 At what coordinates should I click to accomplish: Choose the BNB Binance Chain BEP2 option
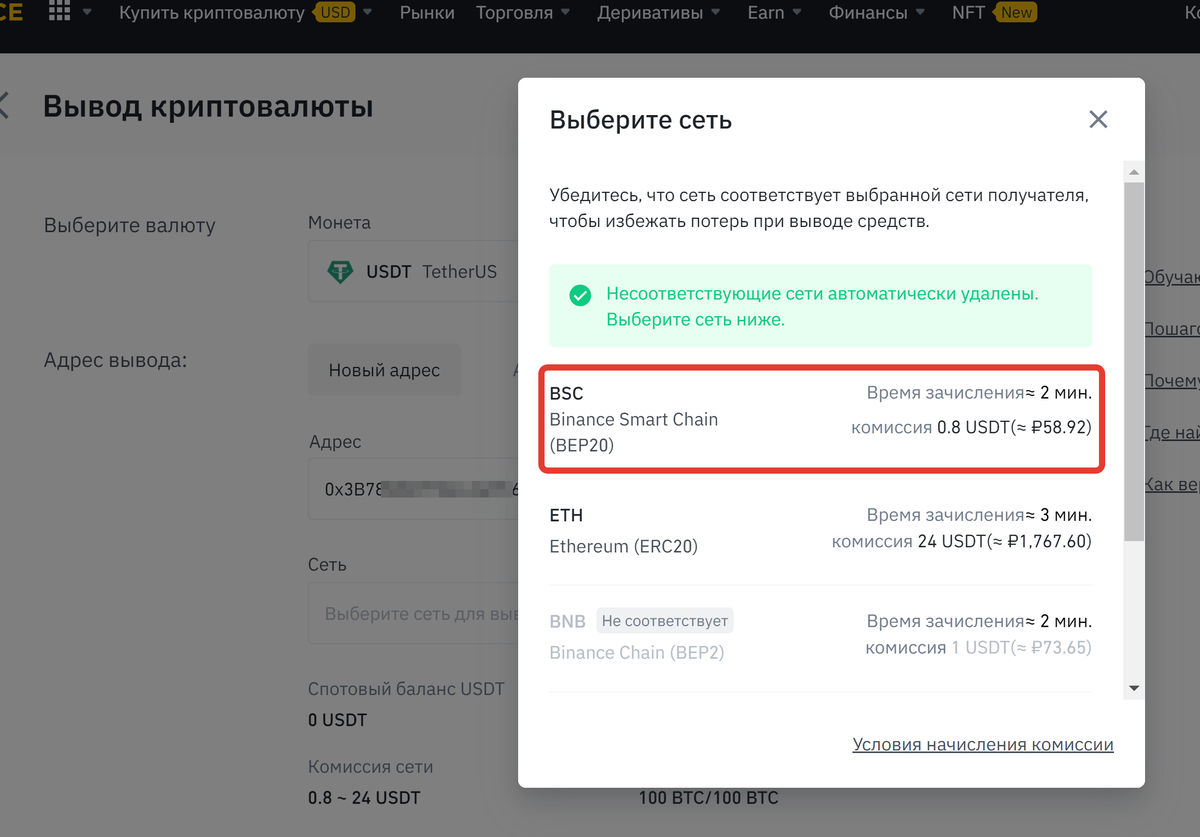(821, 636)
